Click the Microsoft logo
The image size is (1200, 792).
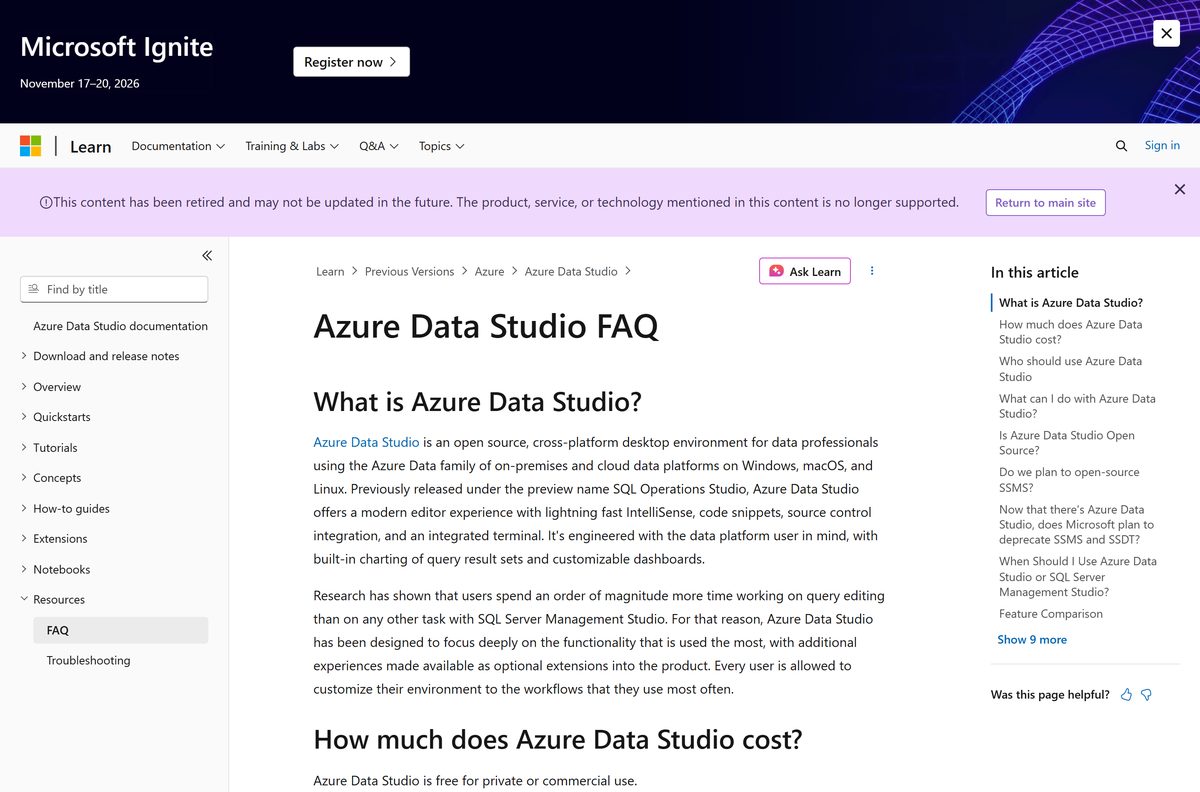[31, 146]
